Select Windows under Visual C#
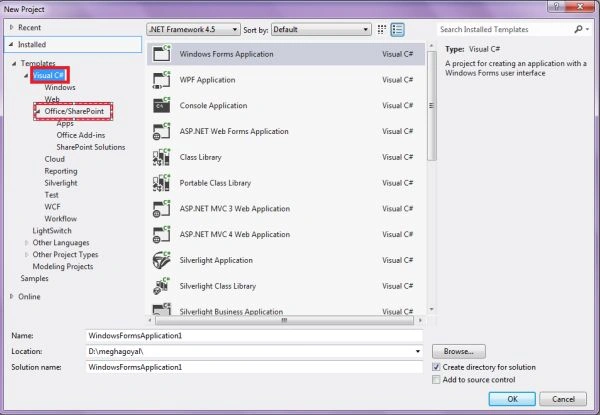The height and width of the screenshot is (415, 600). (x=60, y=88)
